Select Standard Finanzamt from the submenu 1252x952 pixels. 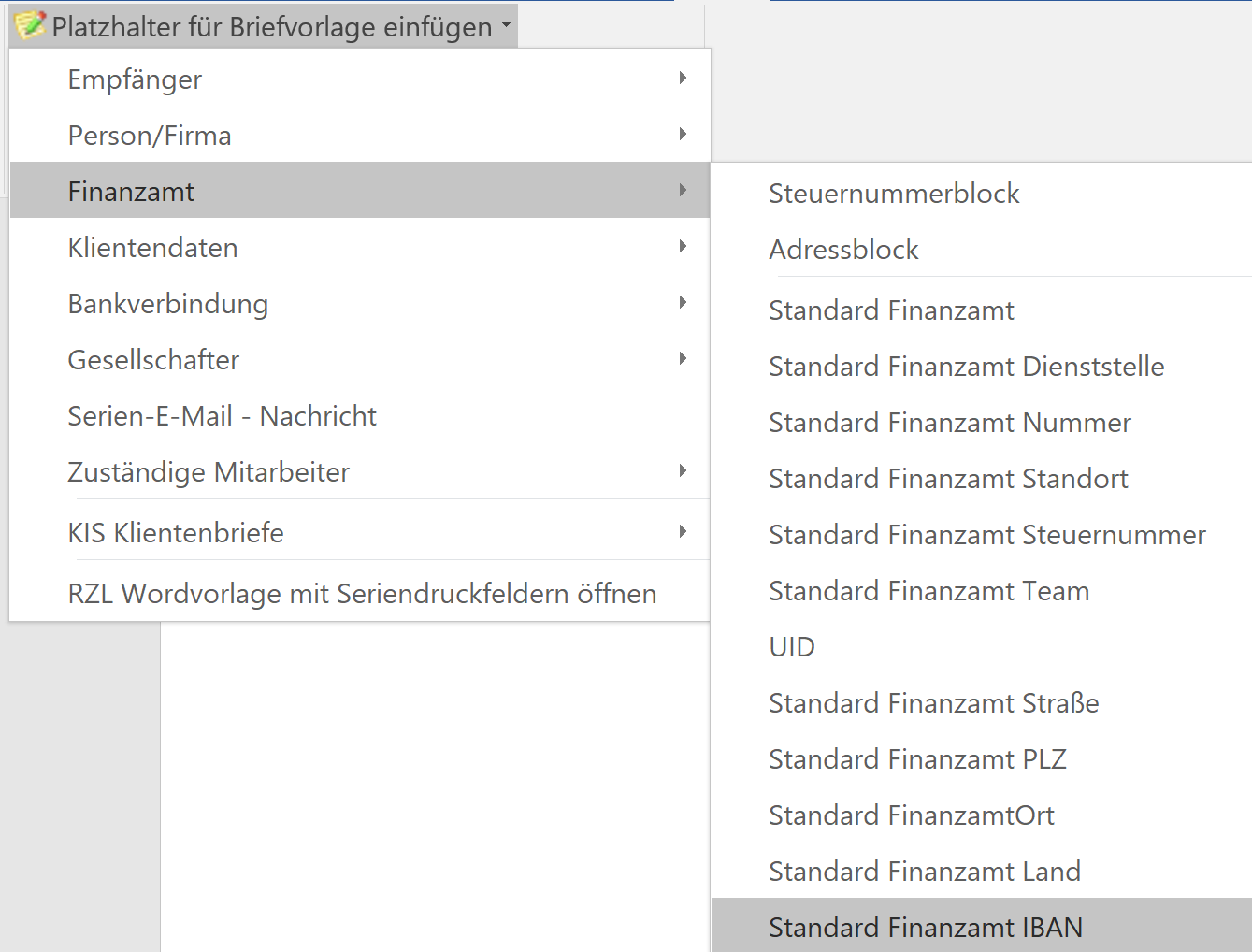tap(891, 310)
